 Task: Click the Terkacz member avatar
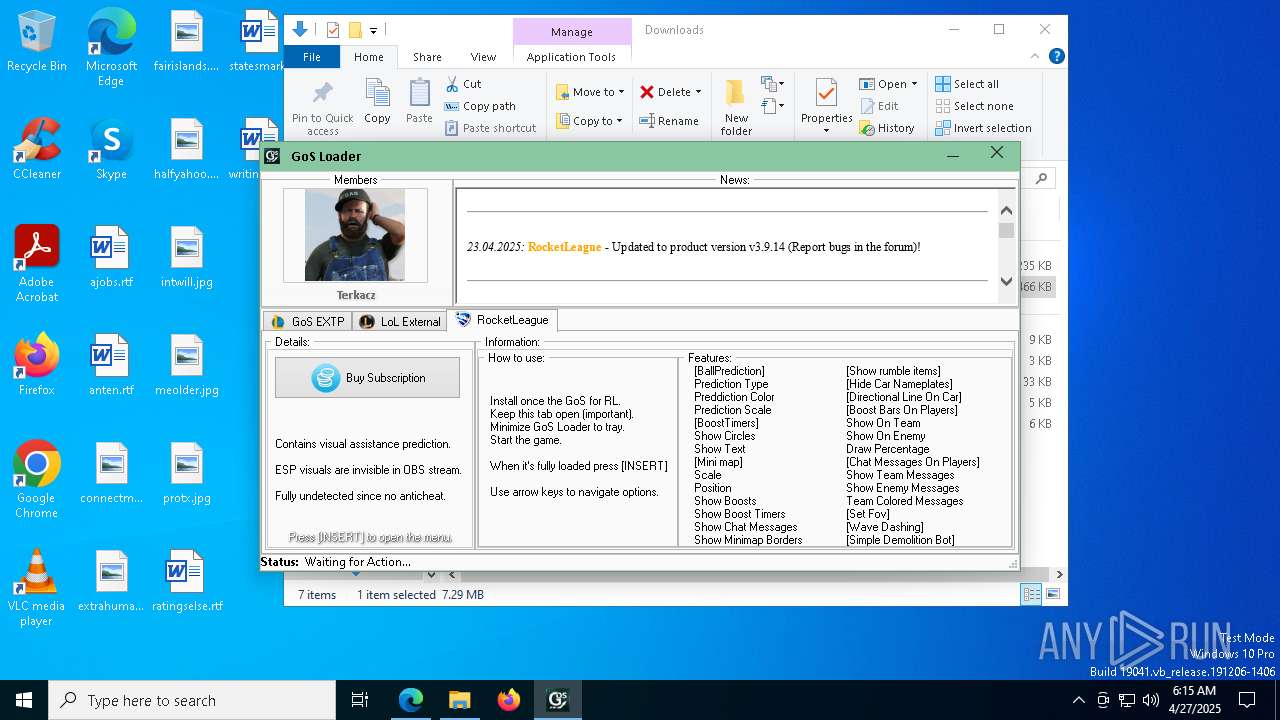[355, 235]
